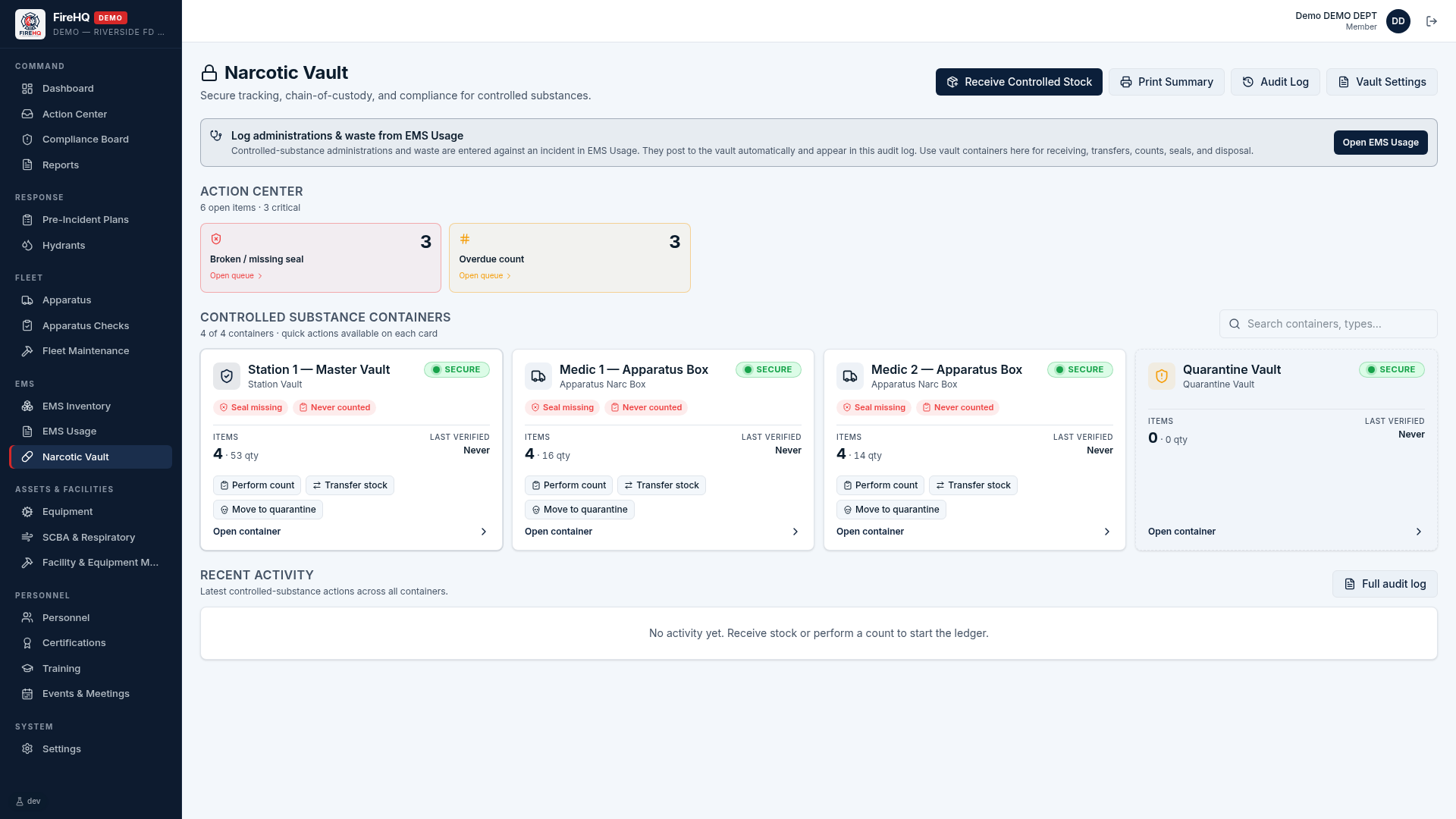Perform count on Medic 2 Apparatus Box
The height and width of the screenshot is (819, 1456).
click(x=880, y=485)
